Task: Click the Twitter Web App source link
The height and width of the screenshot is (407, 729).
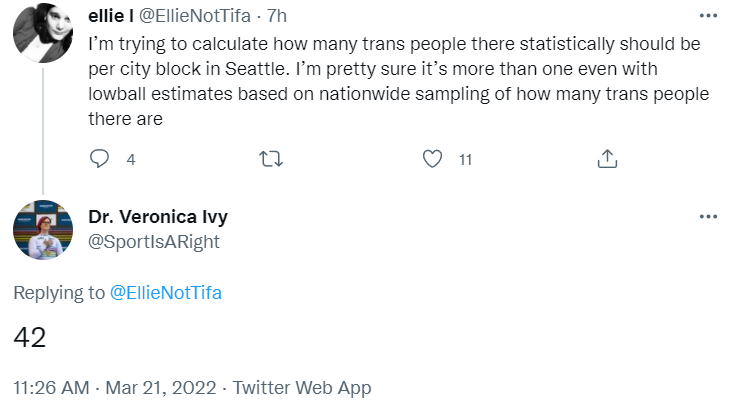Action: point(302,387)
